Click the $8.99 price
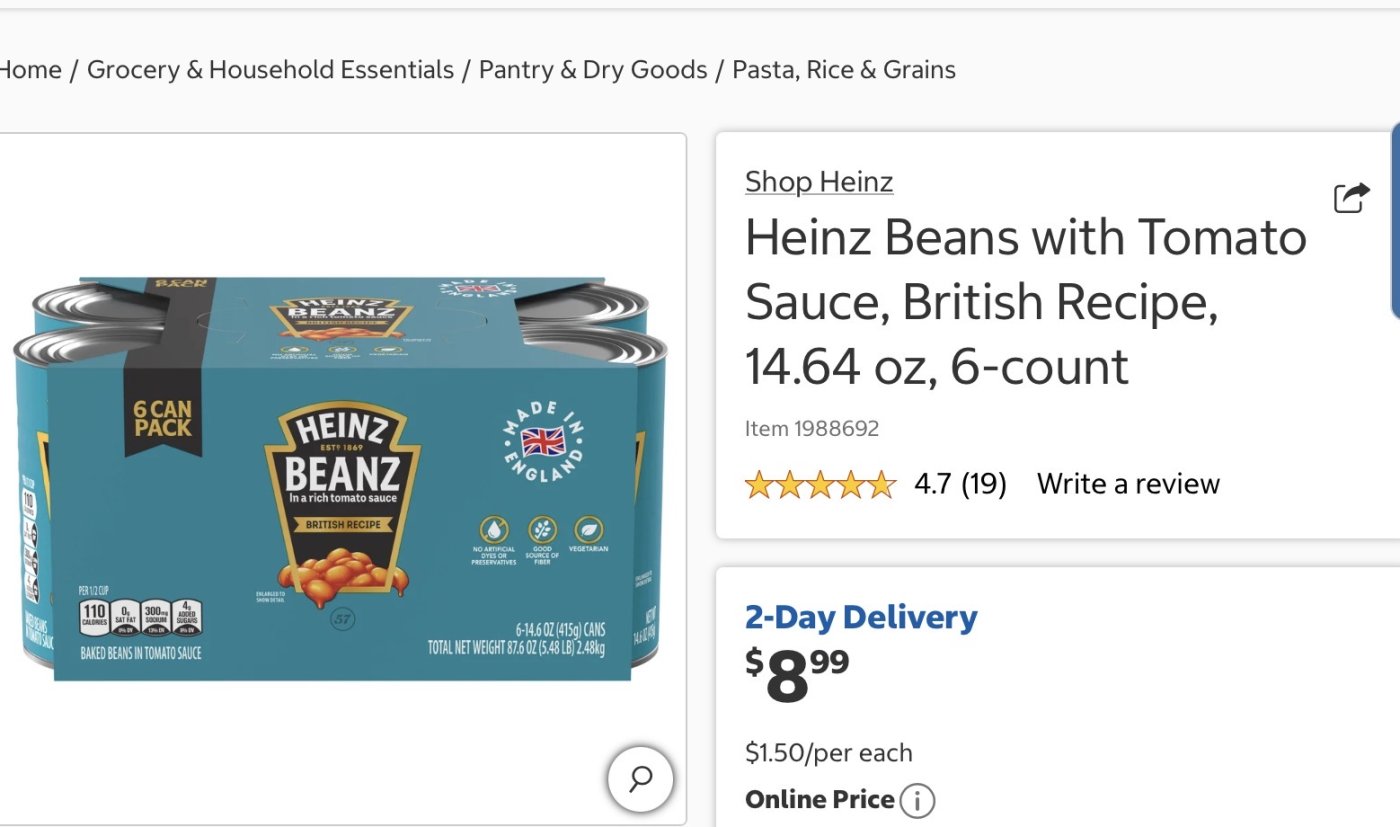This screenshot has height=827, width=1400. (x=797, y=677)
